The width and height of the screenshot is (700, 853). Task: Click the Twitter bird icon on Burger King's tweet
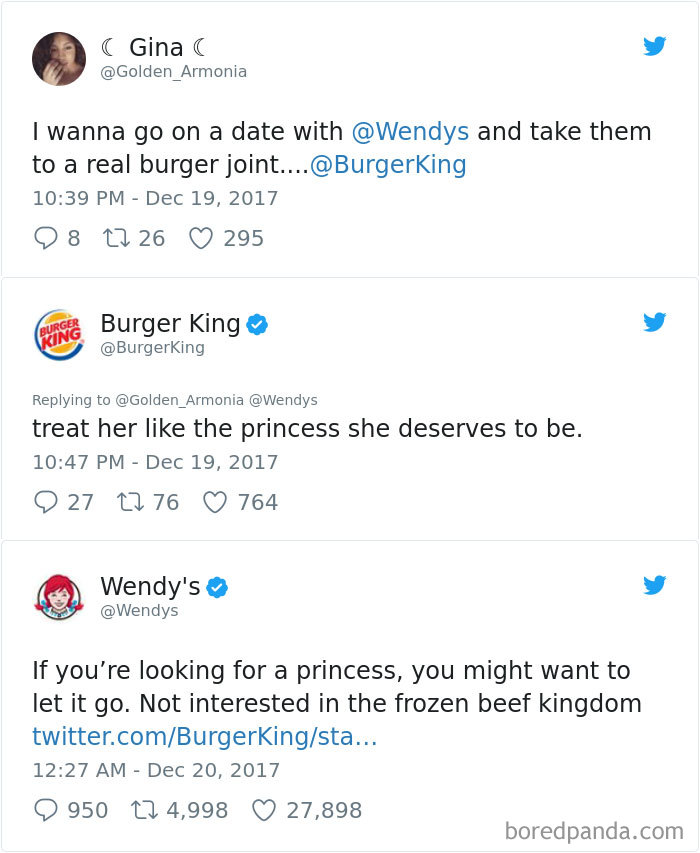(655, 322)
